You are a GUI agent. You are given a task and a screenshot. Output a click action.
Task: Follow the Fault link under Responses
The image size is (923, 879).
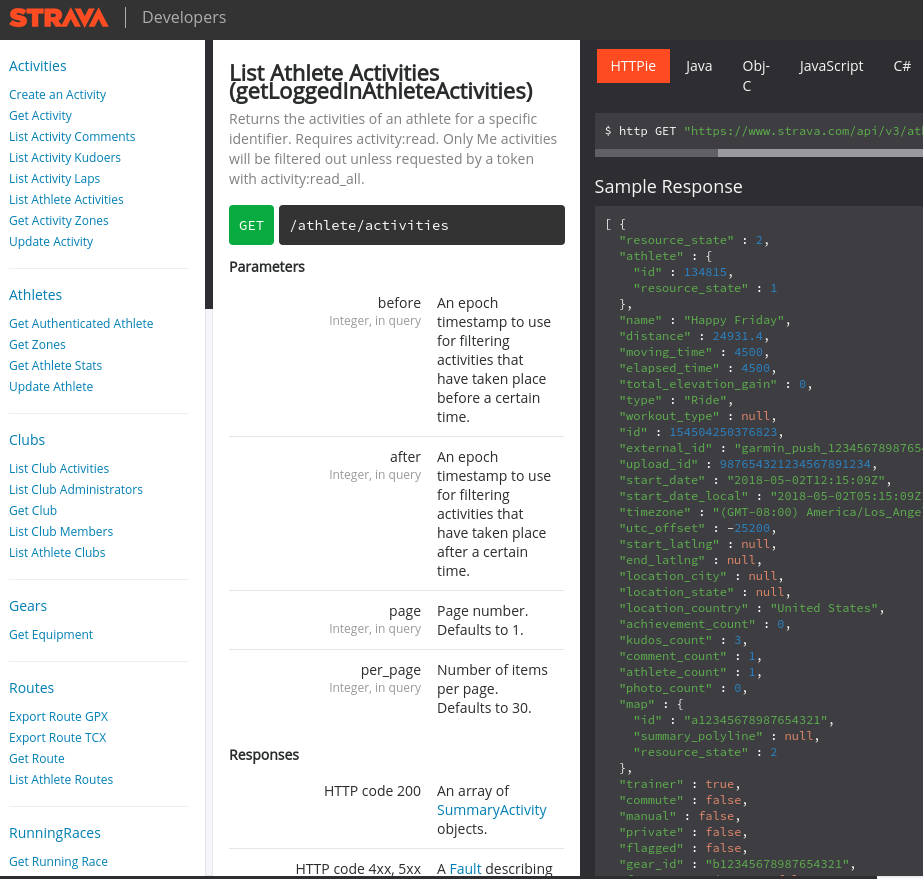pyautogui.click(x=465, y=869)
